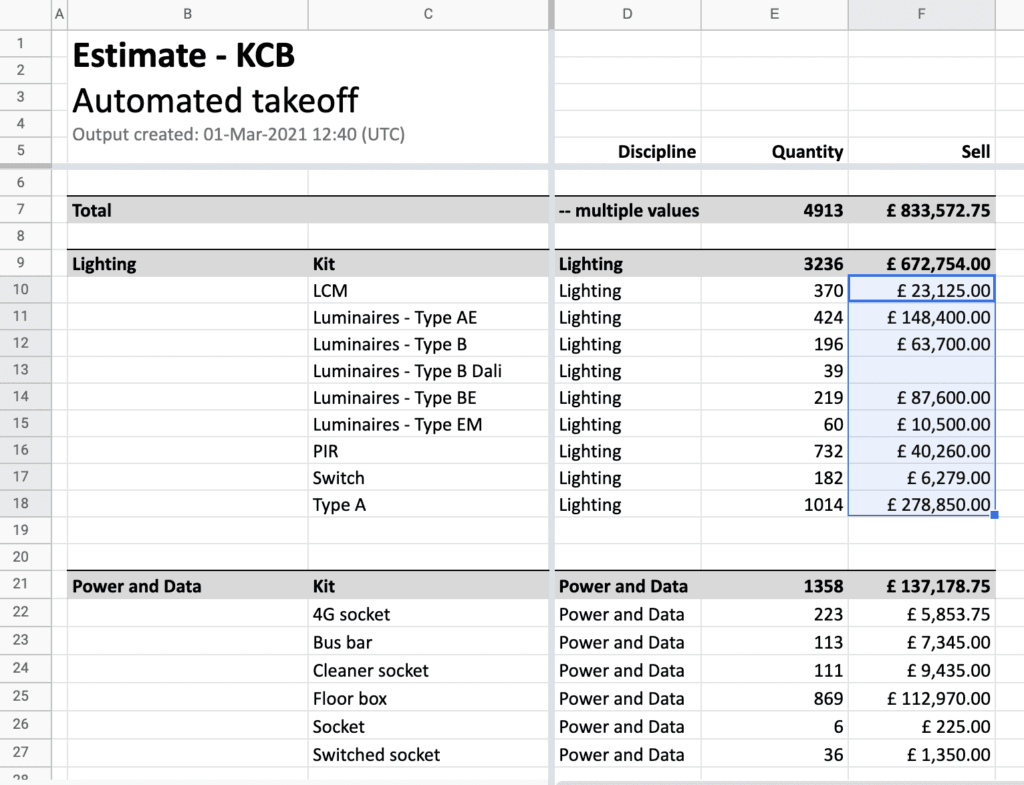The image size is (1024, 785).
Task: Click the 'Estimate - KCB' title cell
Action: pyautogui.click(x=184, y=56)
